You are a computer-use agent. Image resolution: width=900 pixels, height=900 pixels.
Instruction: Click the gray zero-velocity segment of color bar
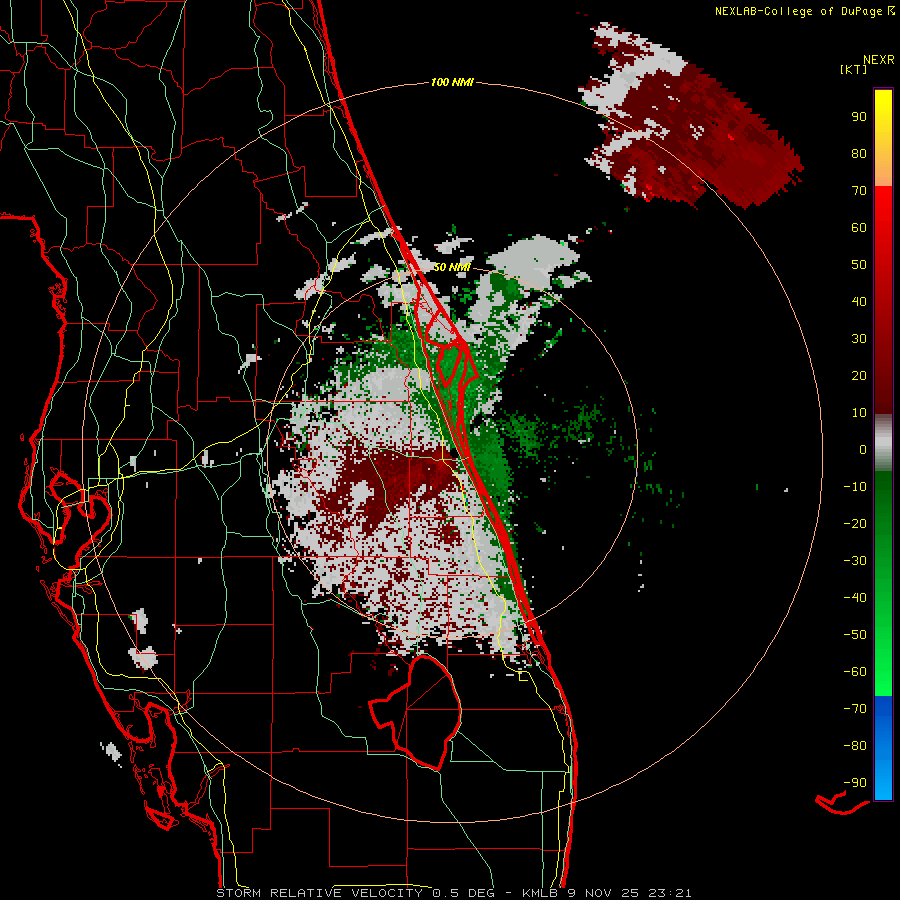coord(883,443)
